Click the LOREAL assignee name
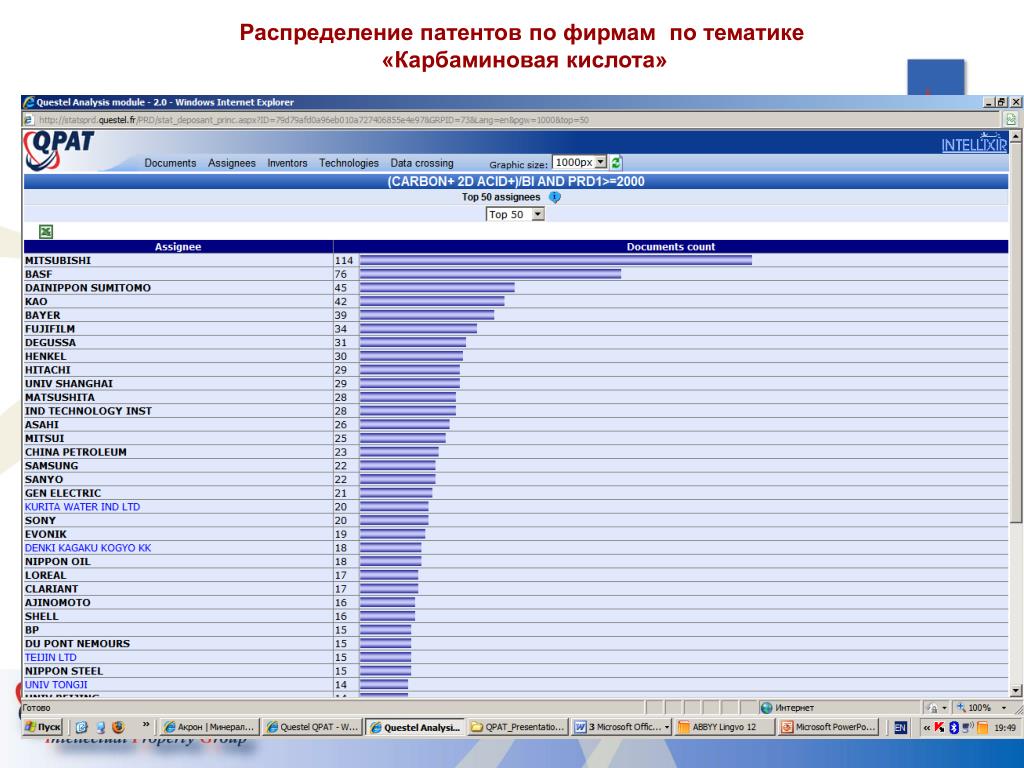 click(x=46, y=575)
